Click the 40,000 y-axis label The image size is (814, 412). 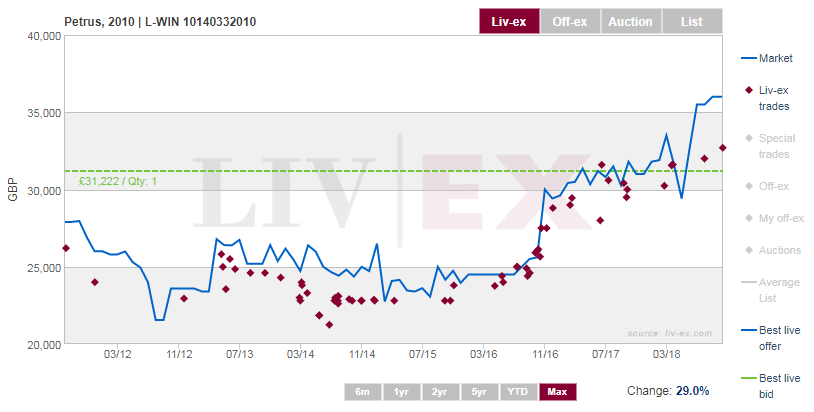tap(44, 36)
